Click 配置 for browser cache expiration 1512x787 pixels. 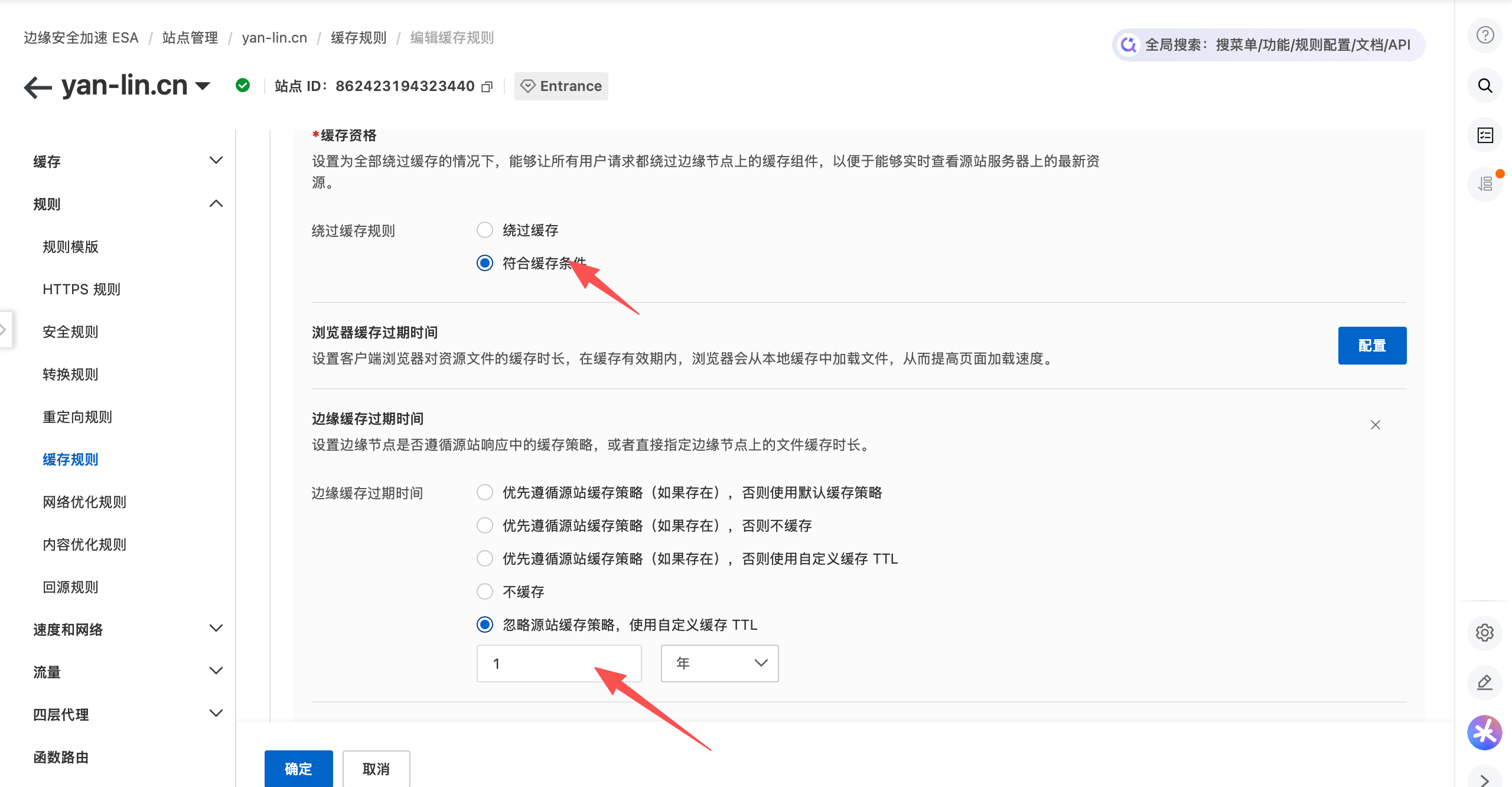(1372, 345)
